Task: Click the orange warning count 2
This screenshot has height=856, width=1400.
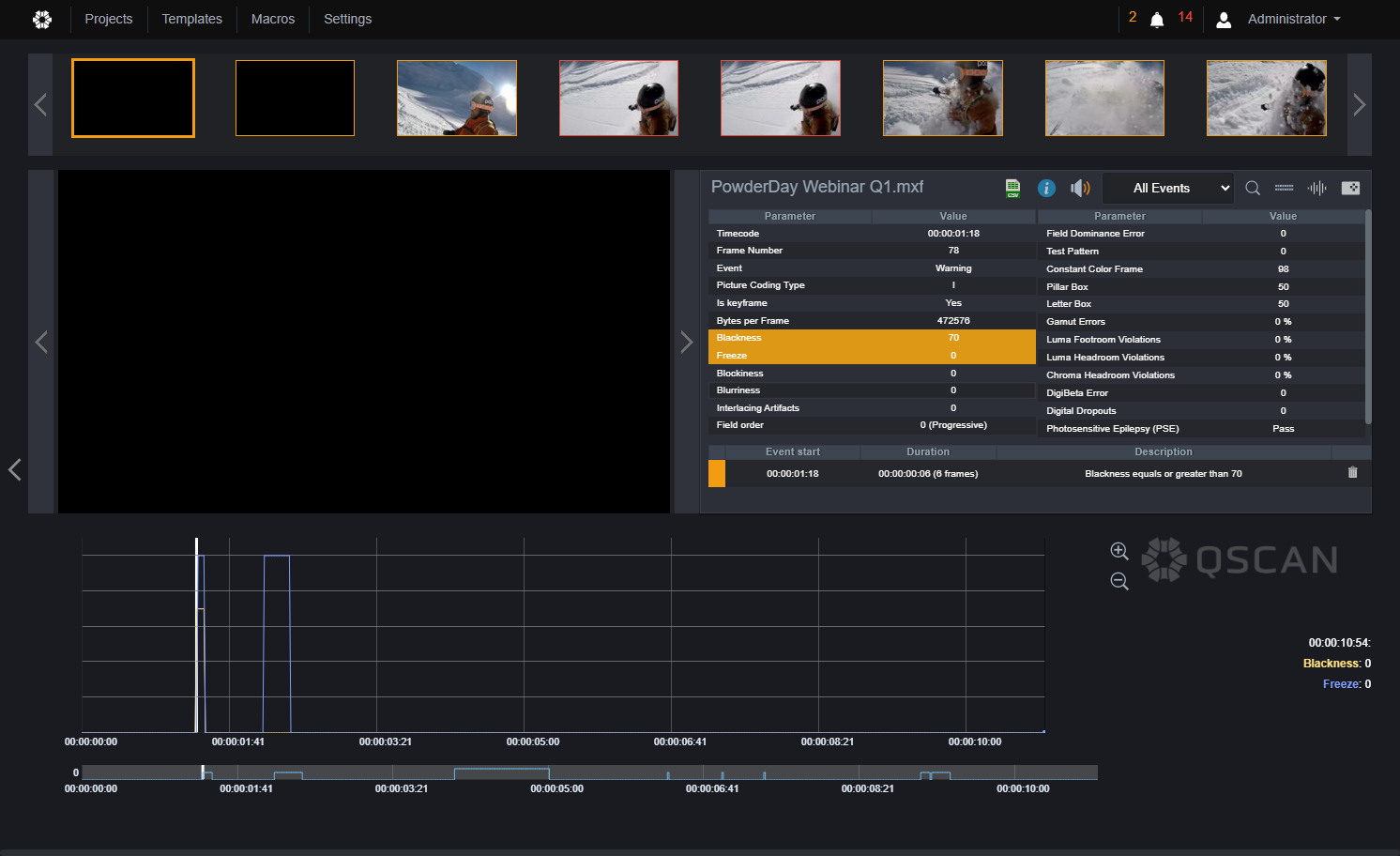Action: [x=1133, y=17]
